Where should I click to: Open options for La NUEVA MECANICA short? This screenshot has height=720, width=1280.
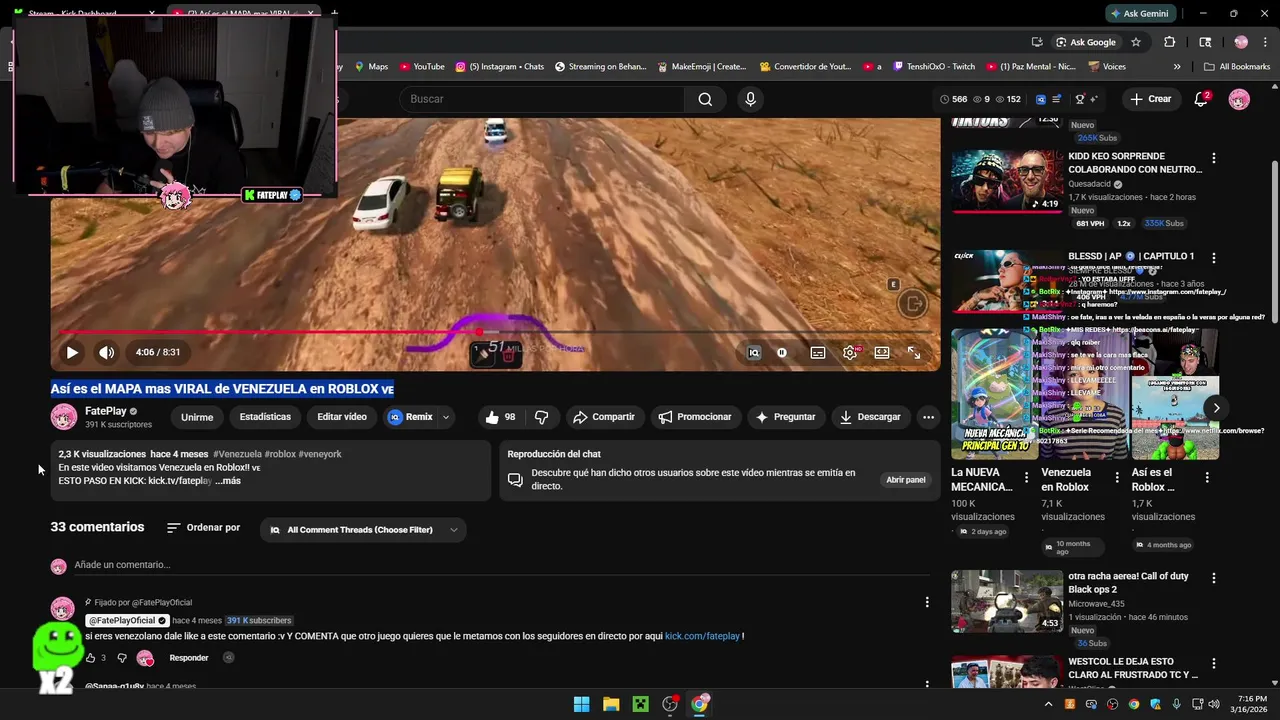click(x=1026, y=478)
